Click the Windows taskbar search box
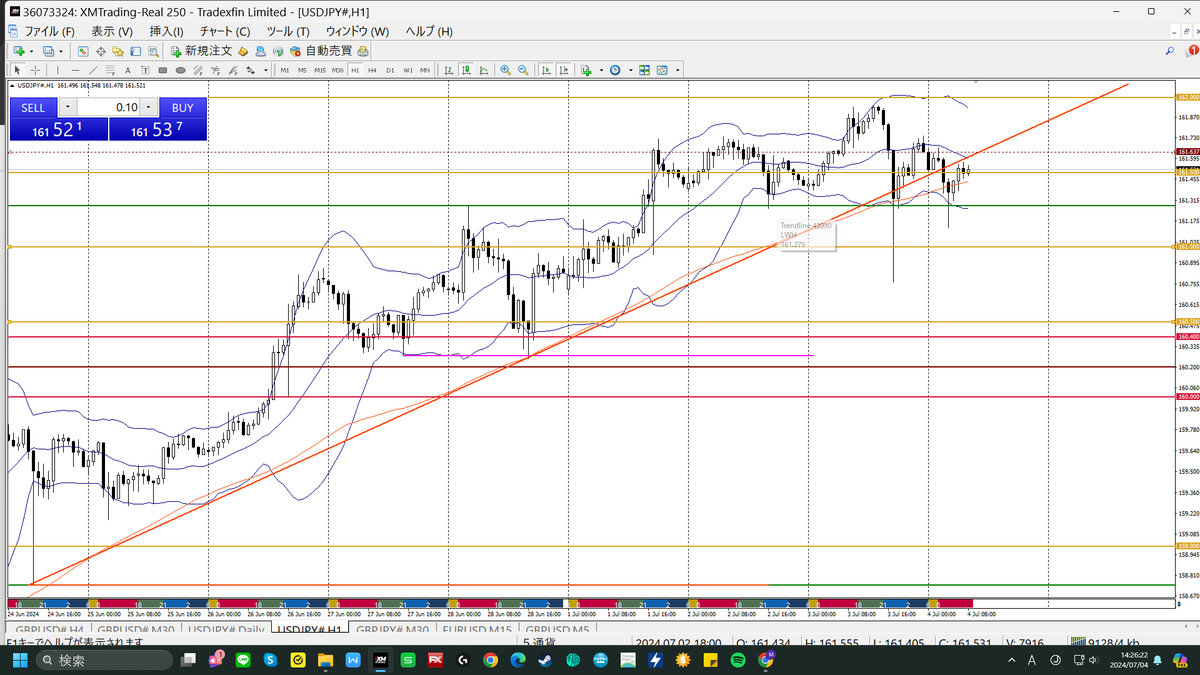The width and height of the screenshot is (1200, 675). (105, 661)
